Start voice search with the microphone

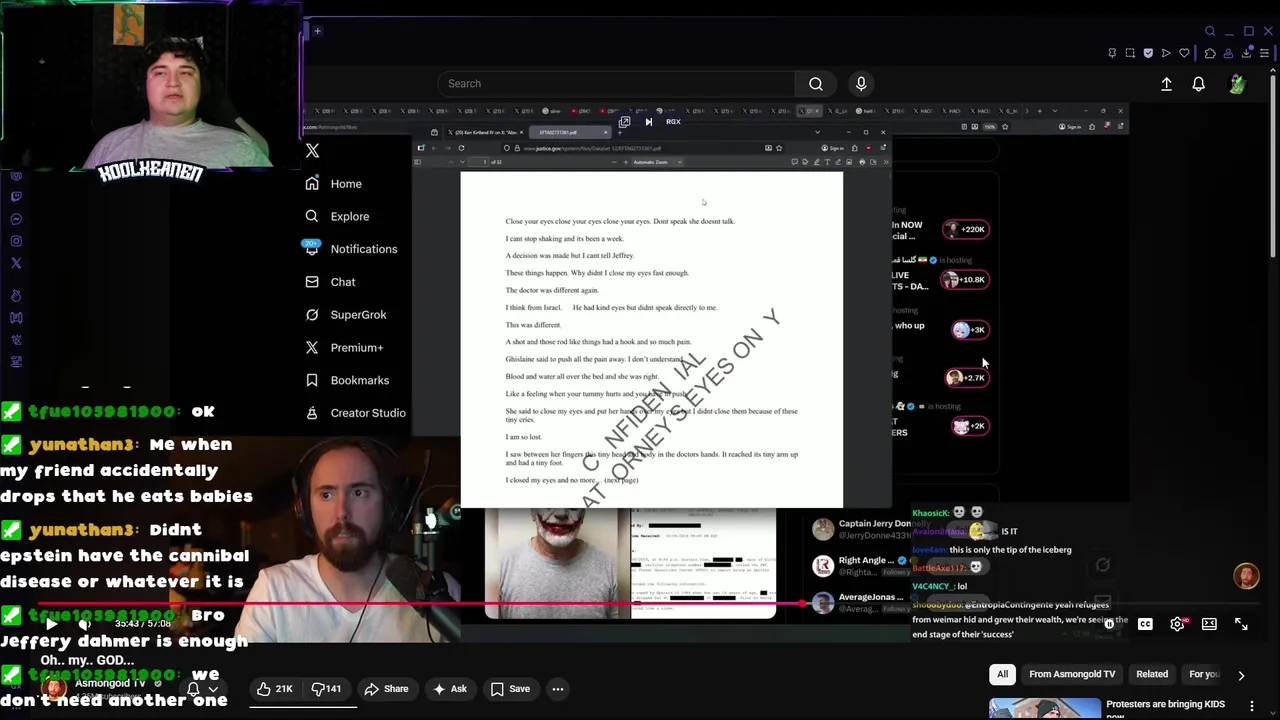(x=861, y=84)
